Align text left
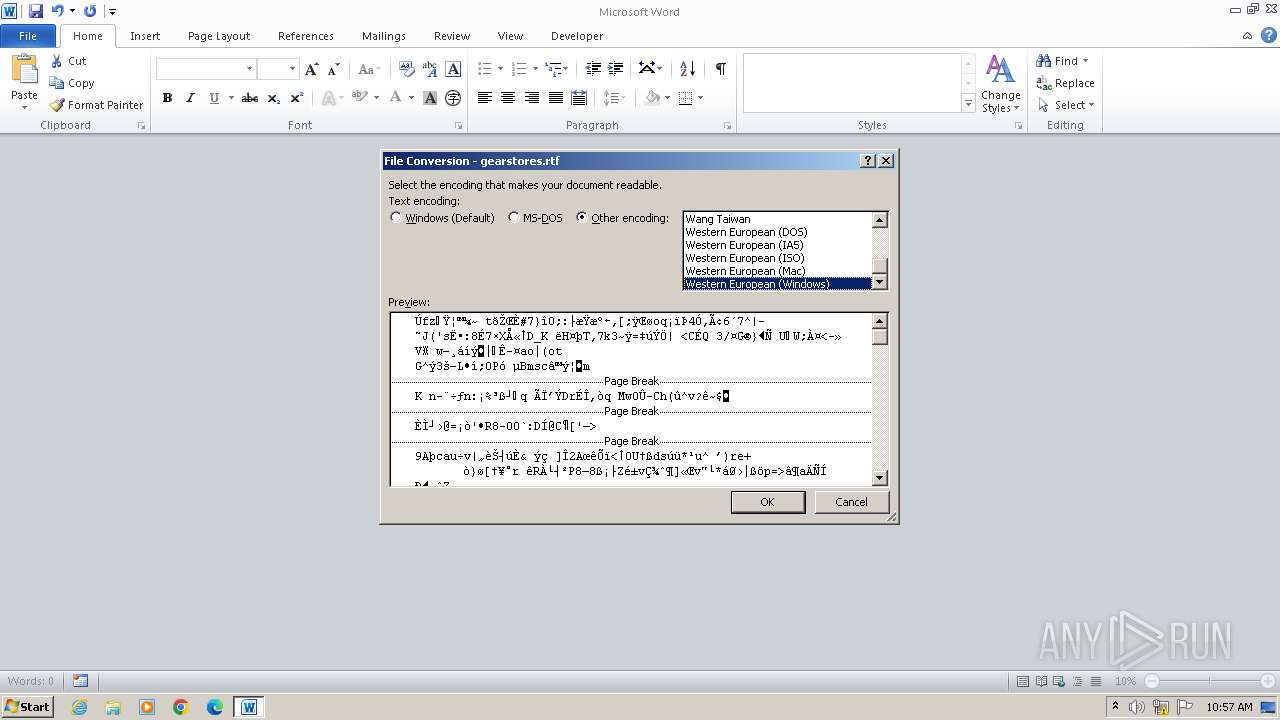Image resolution: width=1280 pixels, height=720 pixels. tap(485, 98)
